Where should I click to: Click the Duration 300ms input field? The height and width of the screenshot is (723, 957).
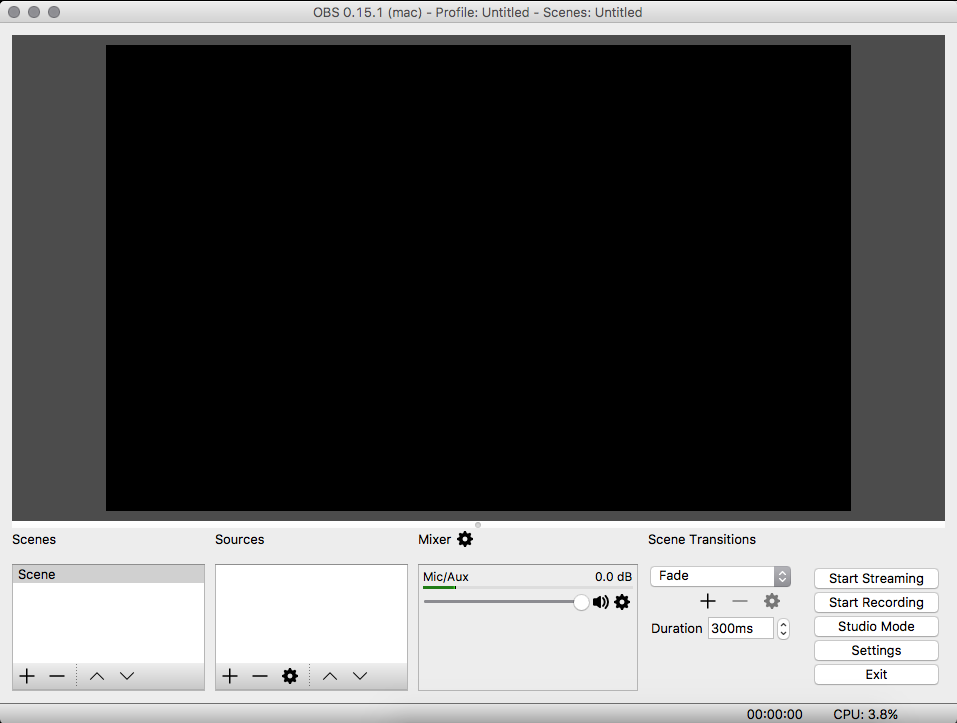point(741,628)
